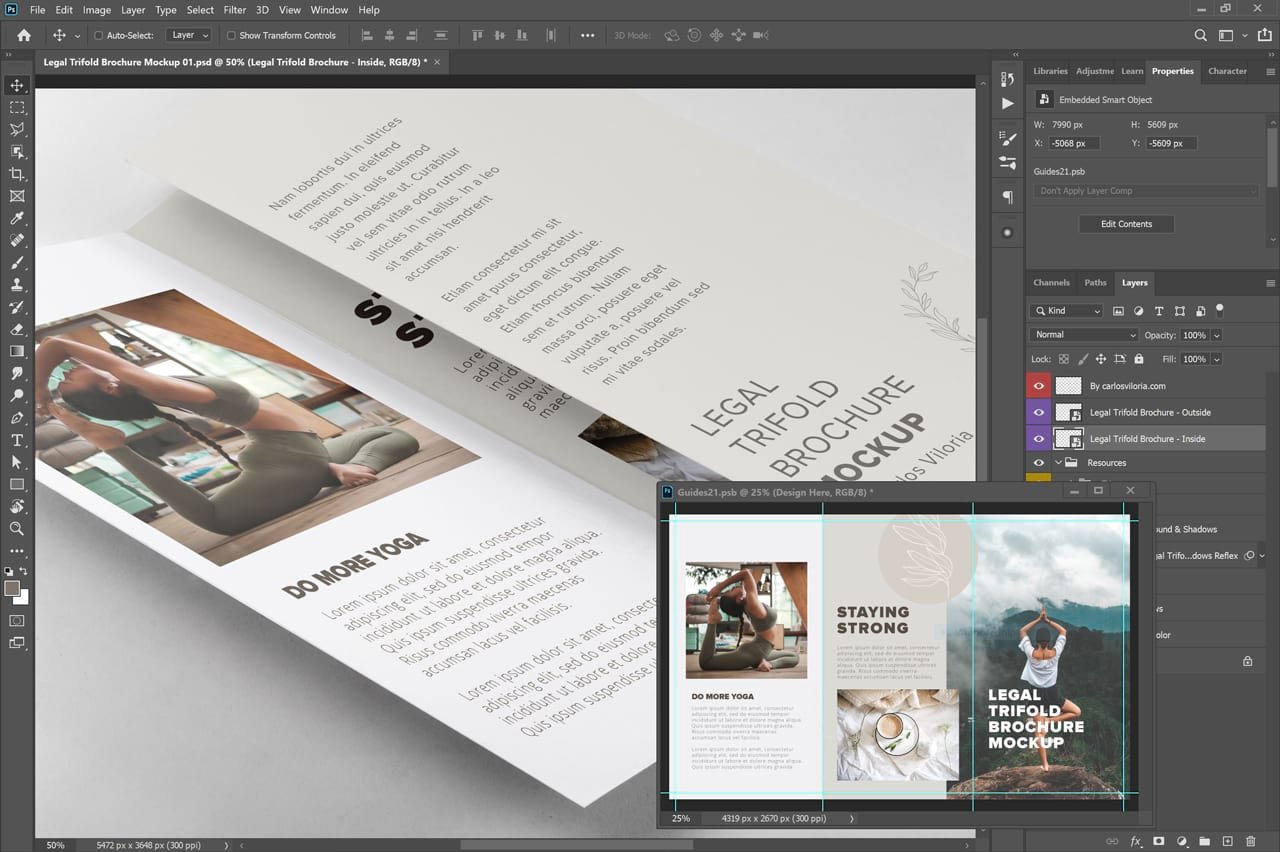Toggle Lock all padlock icon
The width and height of the screenshot is (1280, 852).
tap(1139, 359)
